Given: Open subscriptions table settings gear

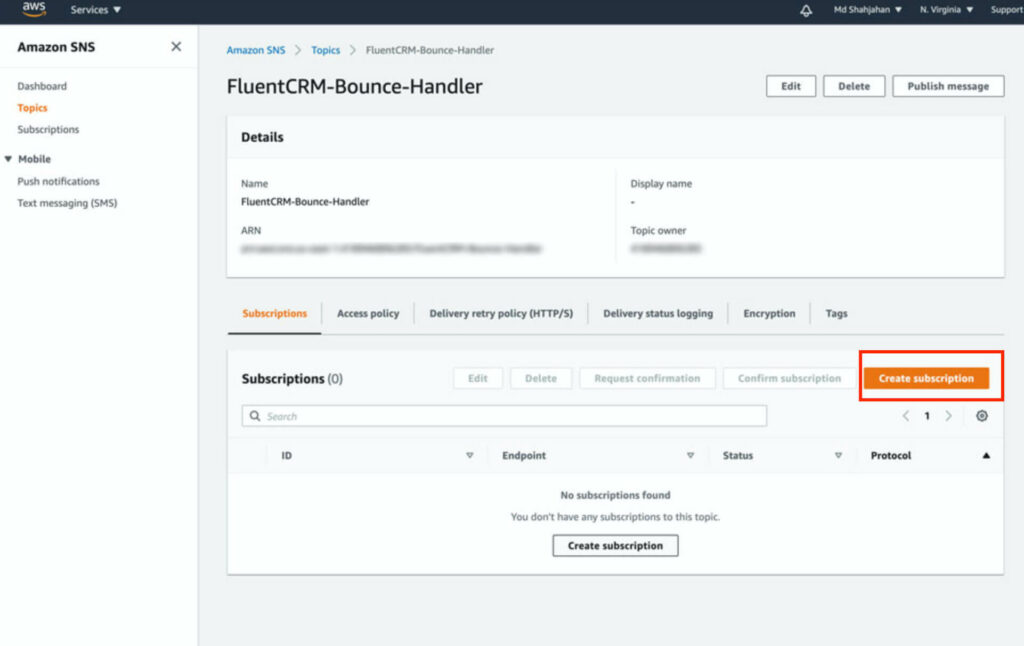Looking at the screenshot, I should click(x=982, y=416).
